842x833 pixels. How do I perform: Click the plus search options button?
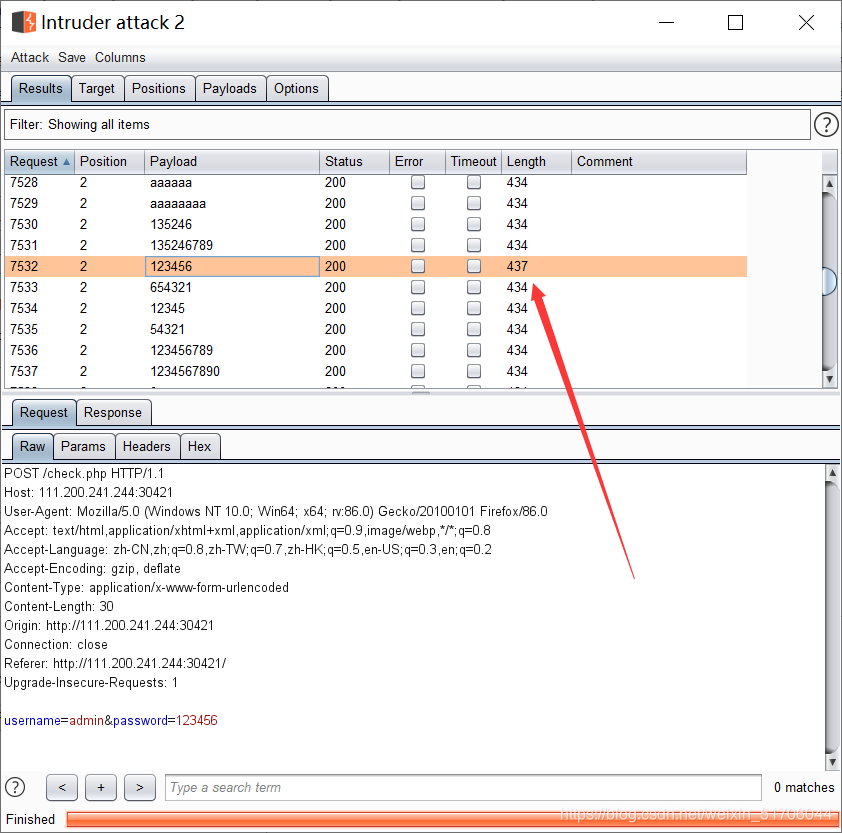tap(101, 787)
